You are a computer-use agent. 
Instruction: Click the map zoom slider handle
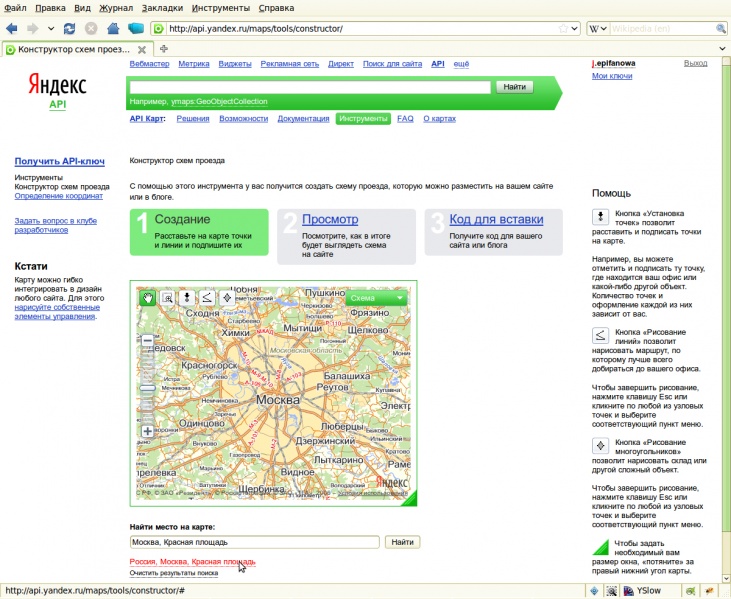147,388
